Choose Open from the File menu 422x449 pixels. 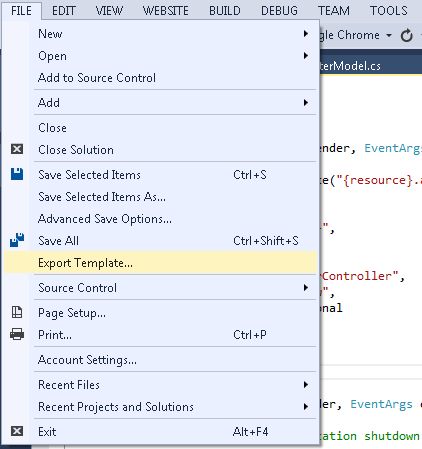click(x=160, y=56)
